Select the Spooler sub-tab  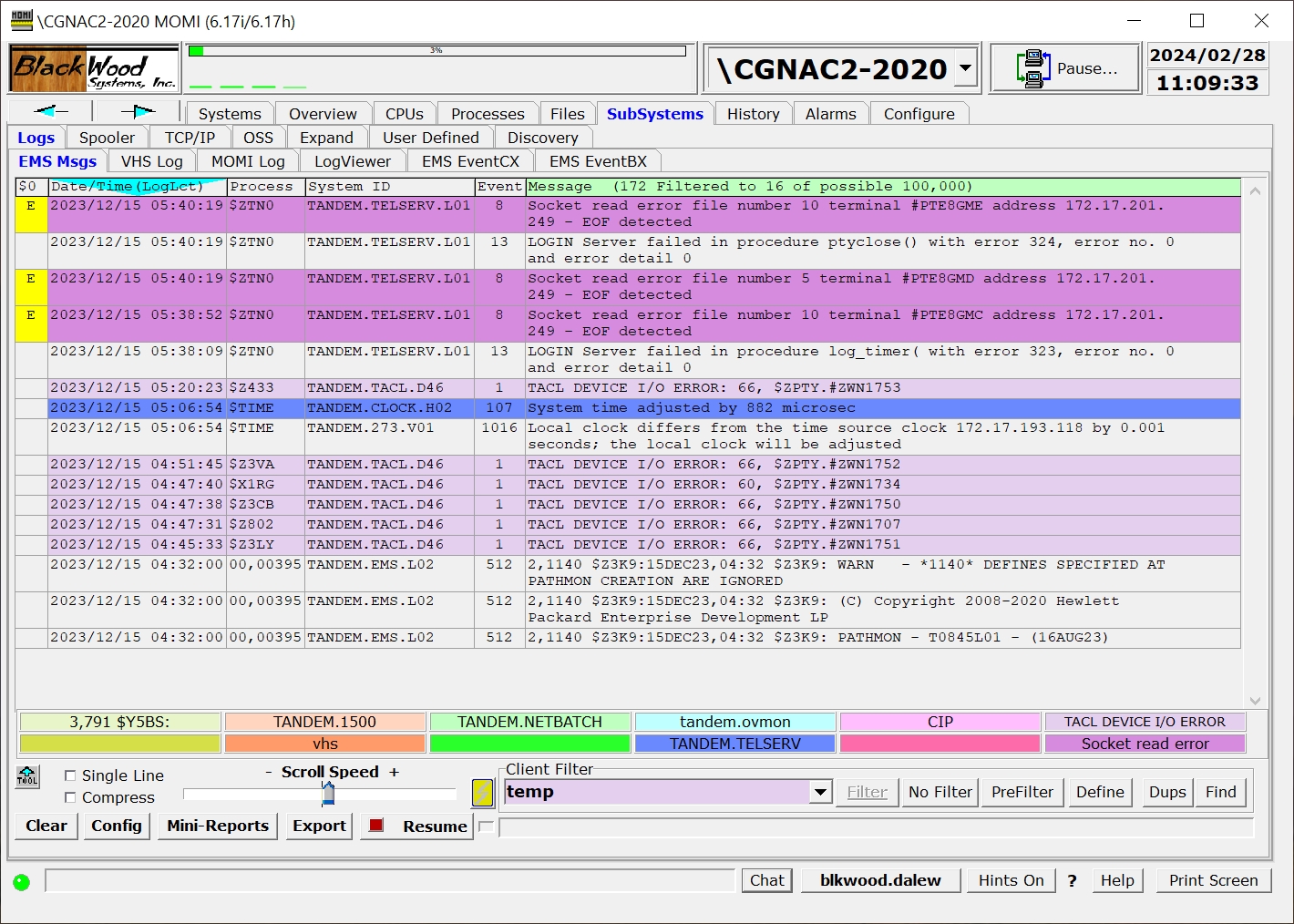point(107,138)
